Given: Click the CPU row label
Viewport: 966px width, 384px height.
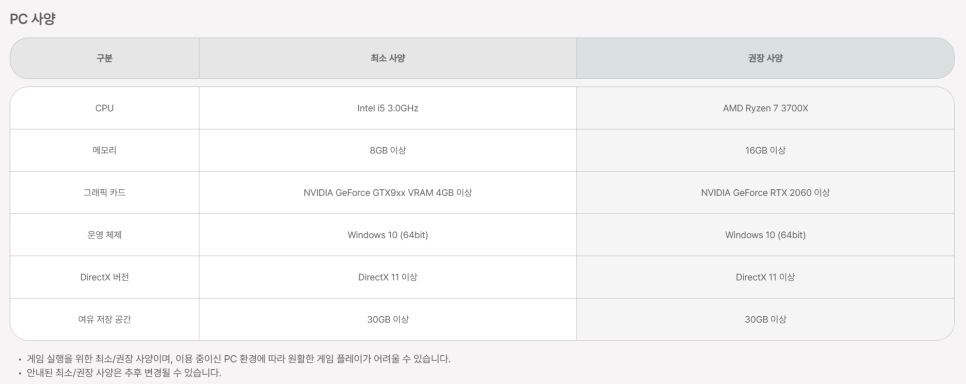Looking at the screenshot, I should (x=104, y=108).
